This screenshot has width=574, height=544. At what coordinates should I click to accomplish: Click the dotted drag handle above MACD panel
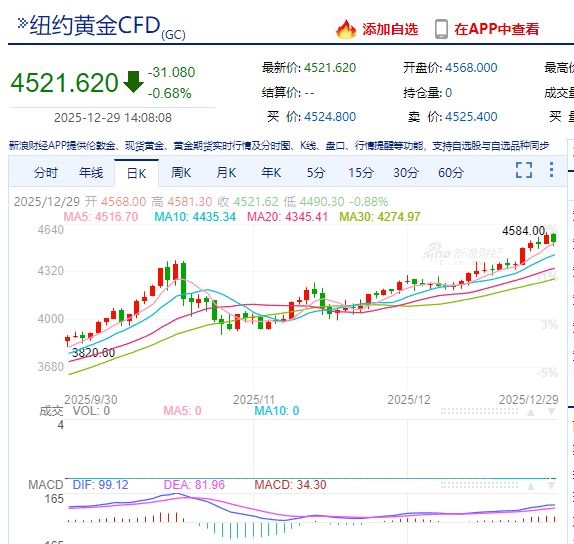pyautogui.click(x=479, y=485)
